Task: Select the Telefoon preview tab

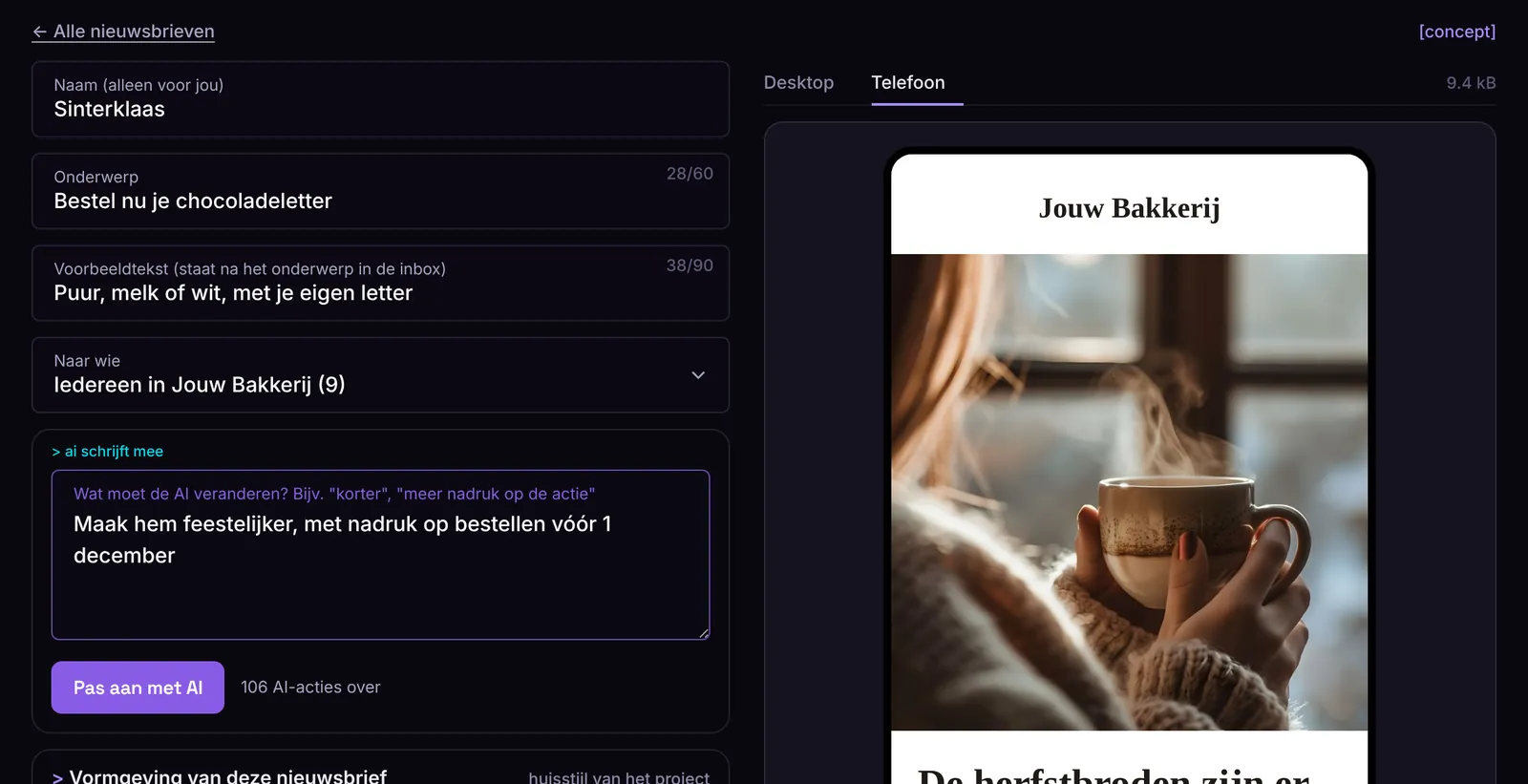Action: [x=908, y=82]
